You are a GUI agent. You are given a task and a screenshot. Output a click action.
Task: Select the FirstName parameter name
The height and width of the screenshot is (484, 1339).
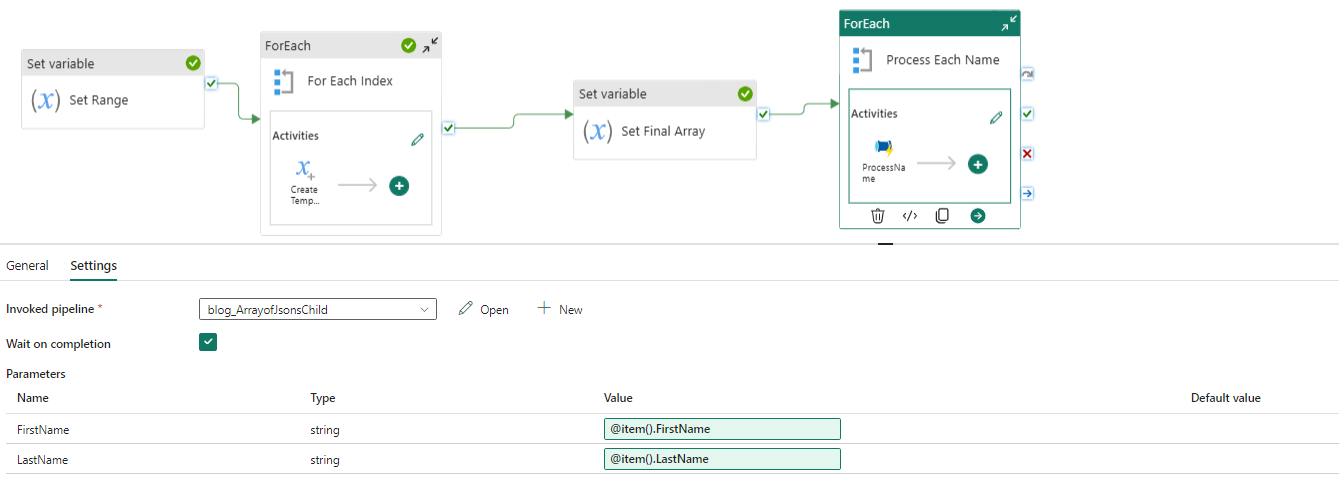click(43, 429)
